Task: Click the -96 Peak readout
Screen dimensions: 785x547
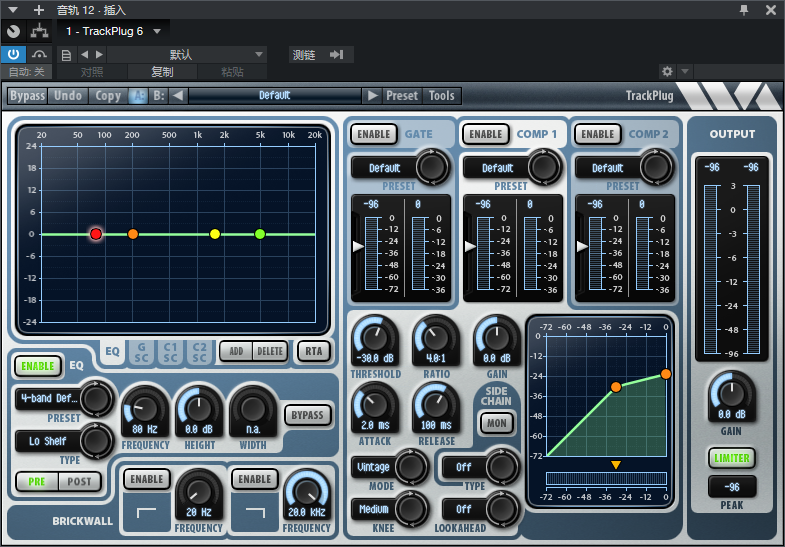Action: point(731,487)
